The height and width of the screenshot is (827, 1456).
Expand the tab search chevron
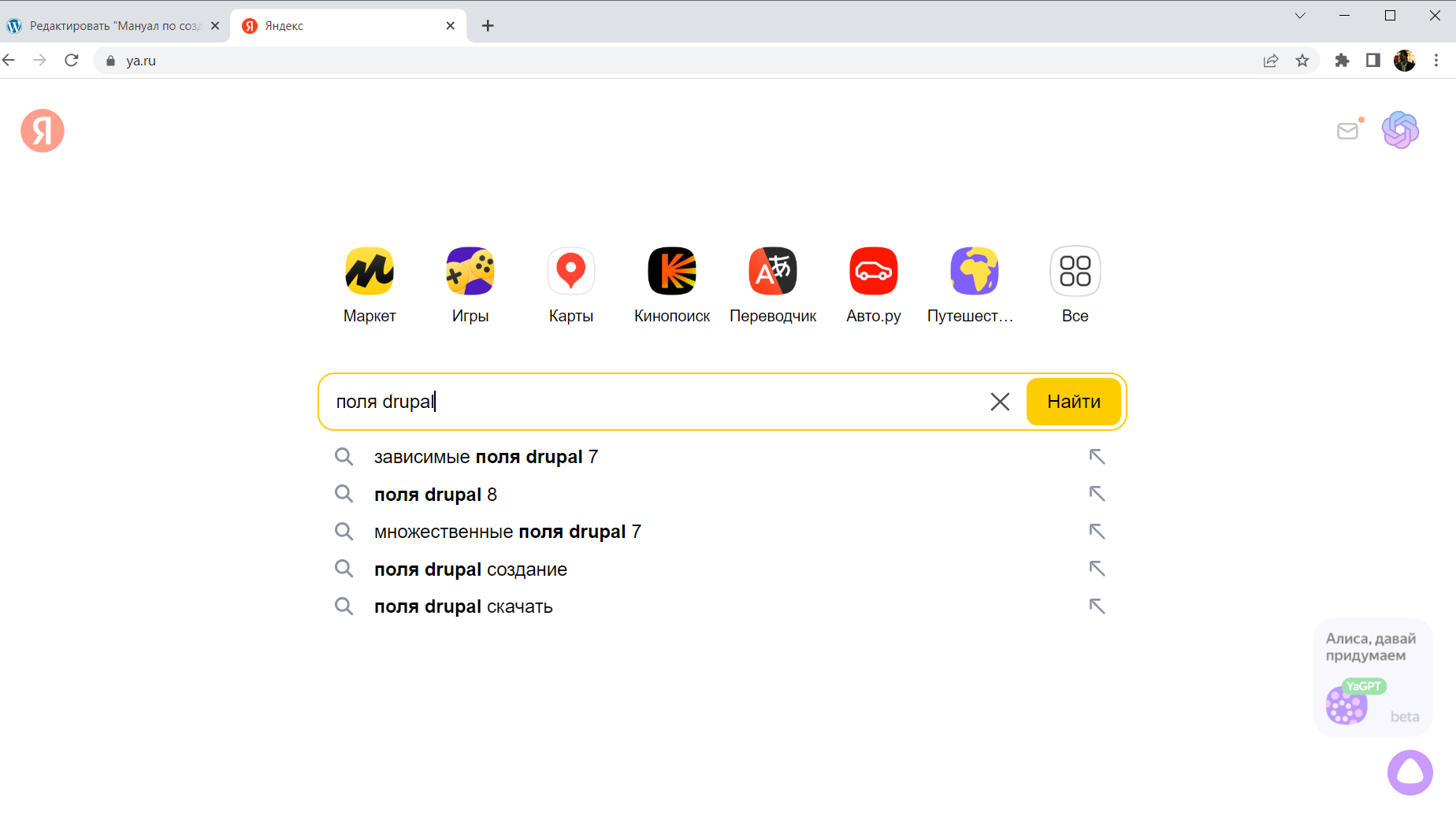1300,16
